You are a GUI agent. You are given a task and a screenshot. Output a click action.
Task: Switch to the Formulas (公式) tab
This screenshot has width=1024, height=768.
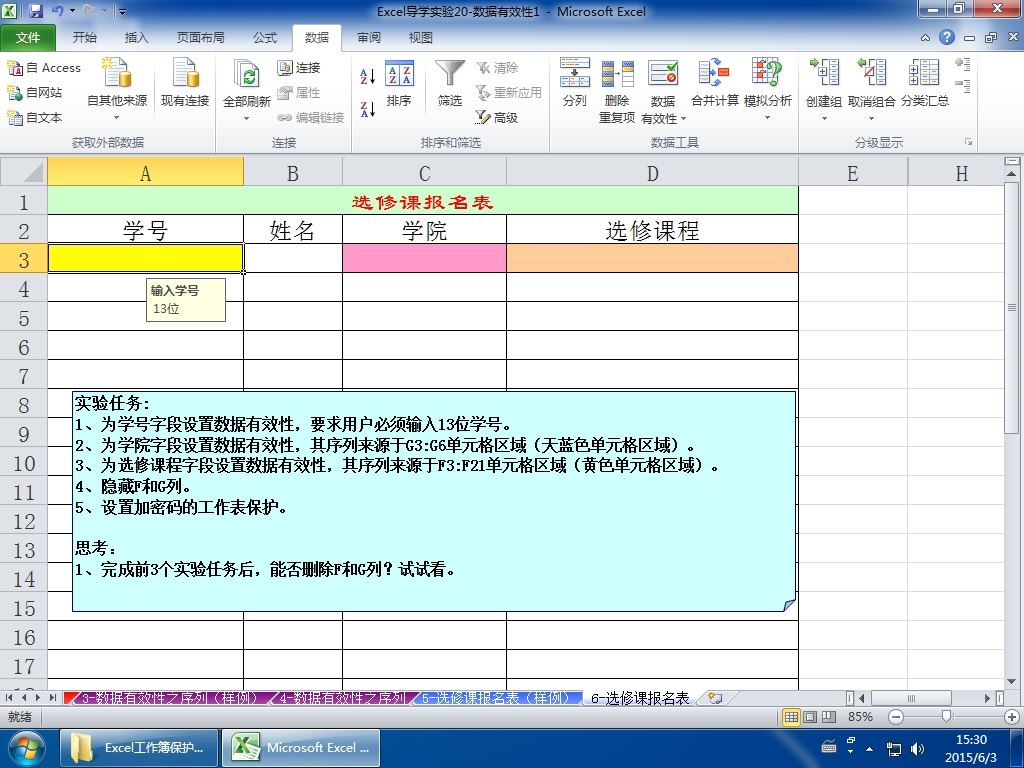pyautogui.click(x=265, y=38)
